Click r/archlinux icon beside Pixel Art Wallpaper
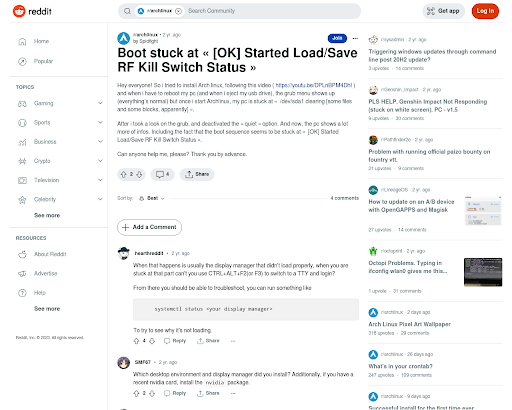Screen dimensions: 512x410 pyautogui.click(x=373, y=312)
